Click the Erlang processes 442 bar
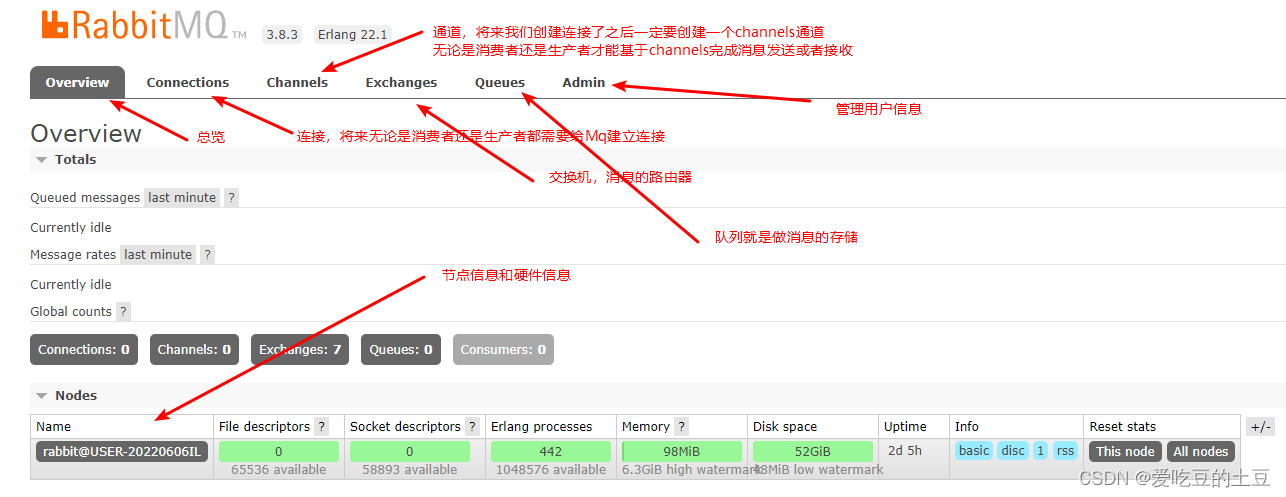This screenshot has width=1286, height=497. [551, 451]
